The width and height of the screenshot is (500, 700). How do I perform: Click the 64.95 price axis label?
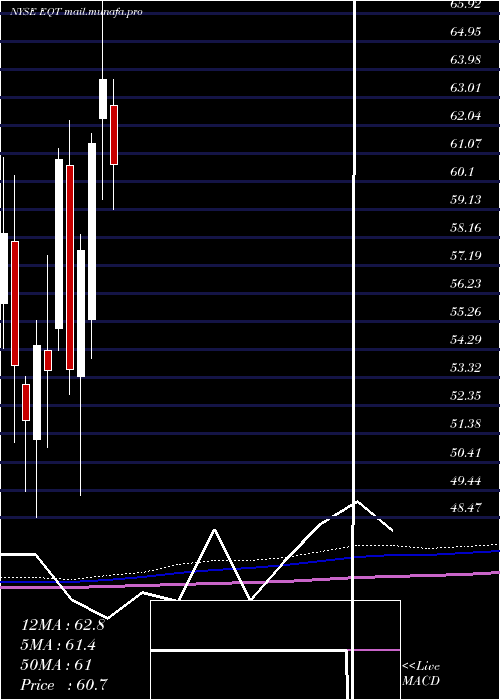(466, 32)
